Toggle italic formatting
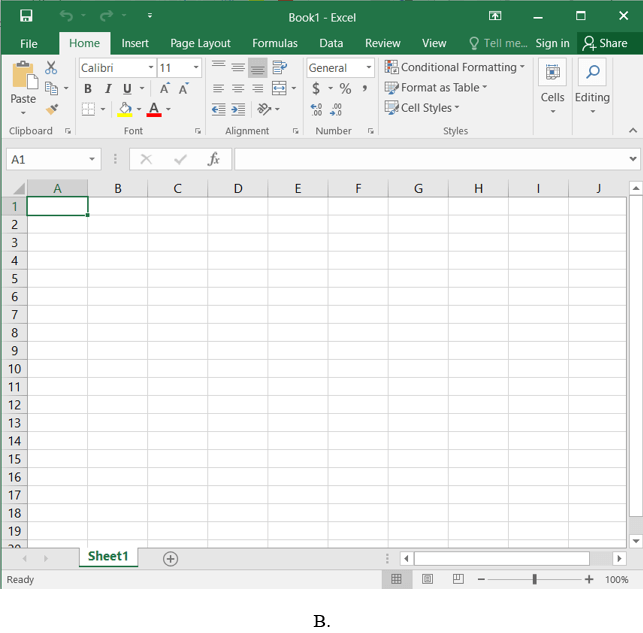The width and height of the screenshot is (643, 633). [x=107, y=89]
